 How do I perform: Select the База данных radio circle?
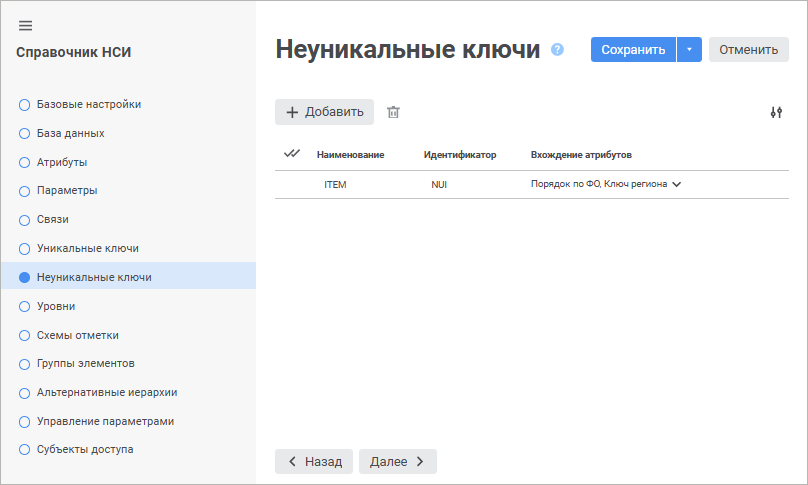click(24, 133)
